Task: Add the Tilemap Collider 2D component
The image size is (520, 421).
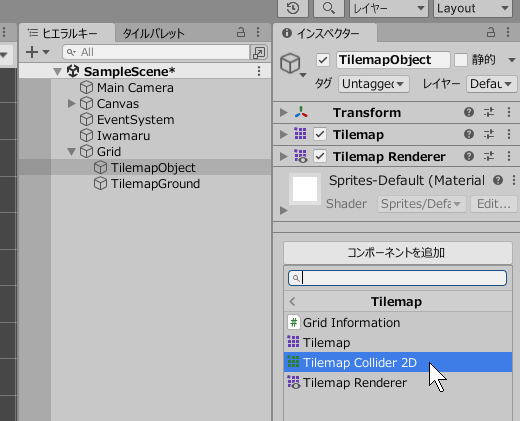Action: (x=398, y=362)
